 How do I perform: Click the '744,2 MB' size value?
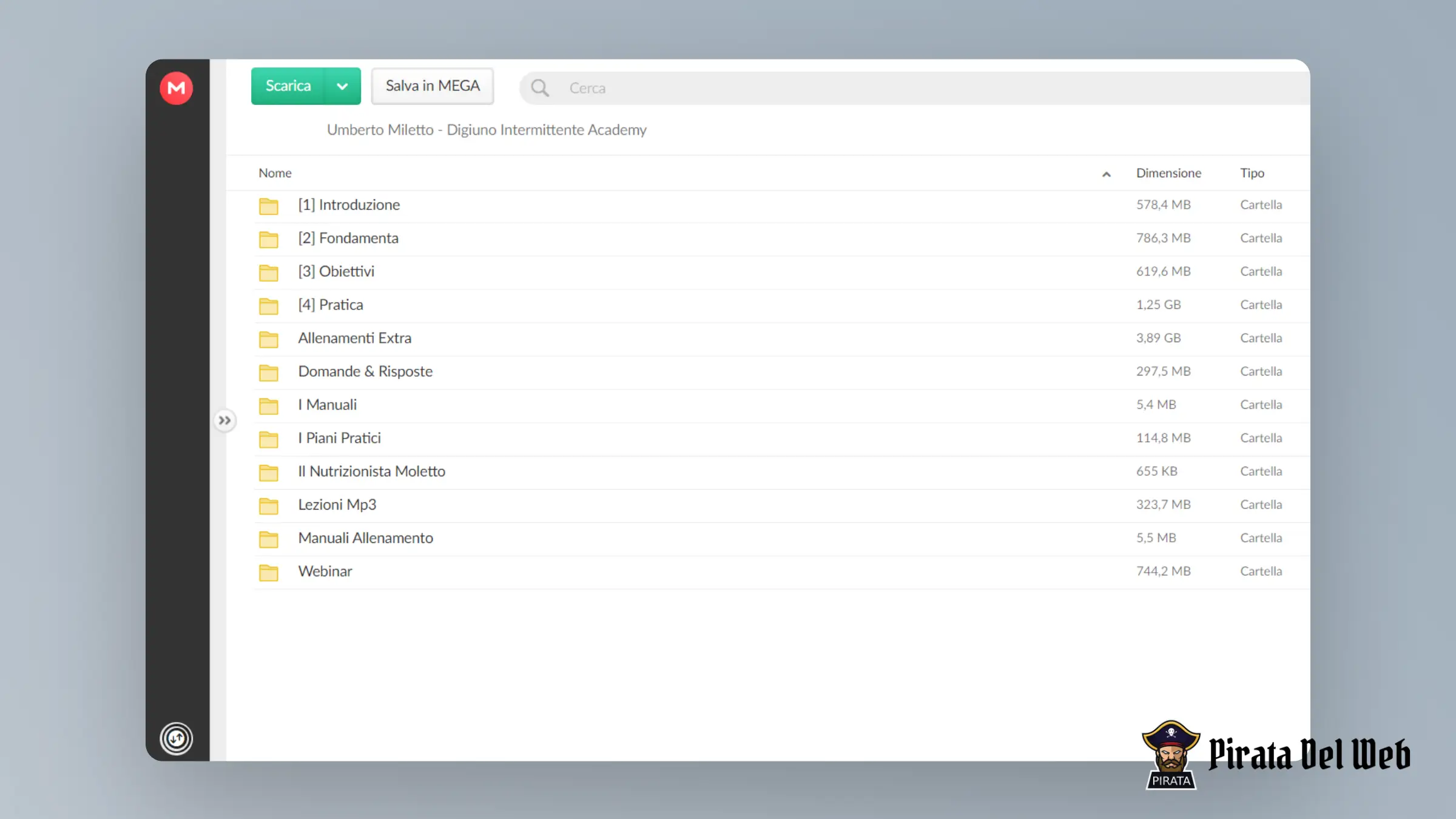pos(1164,571)
